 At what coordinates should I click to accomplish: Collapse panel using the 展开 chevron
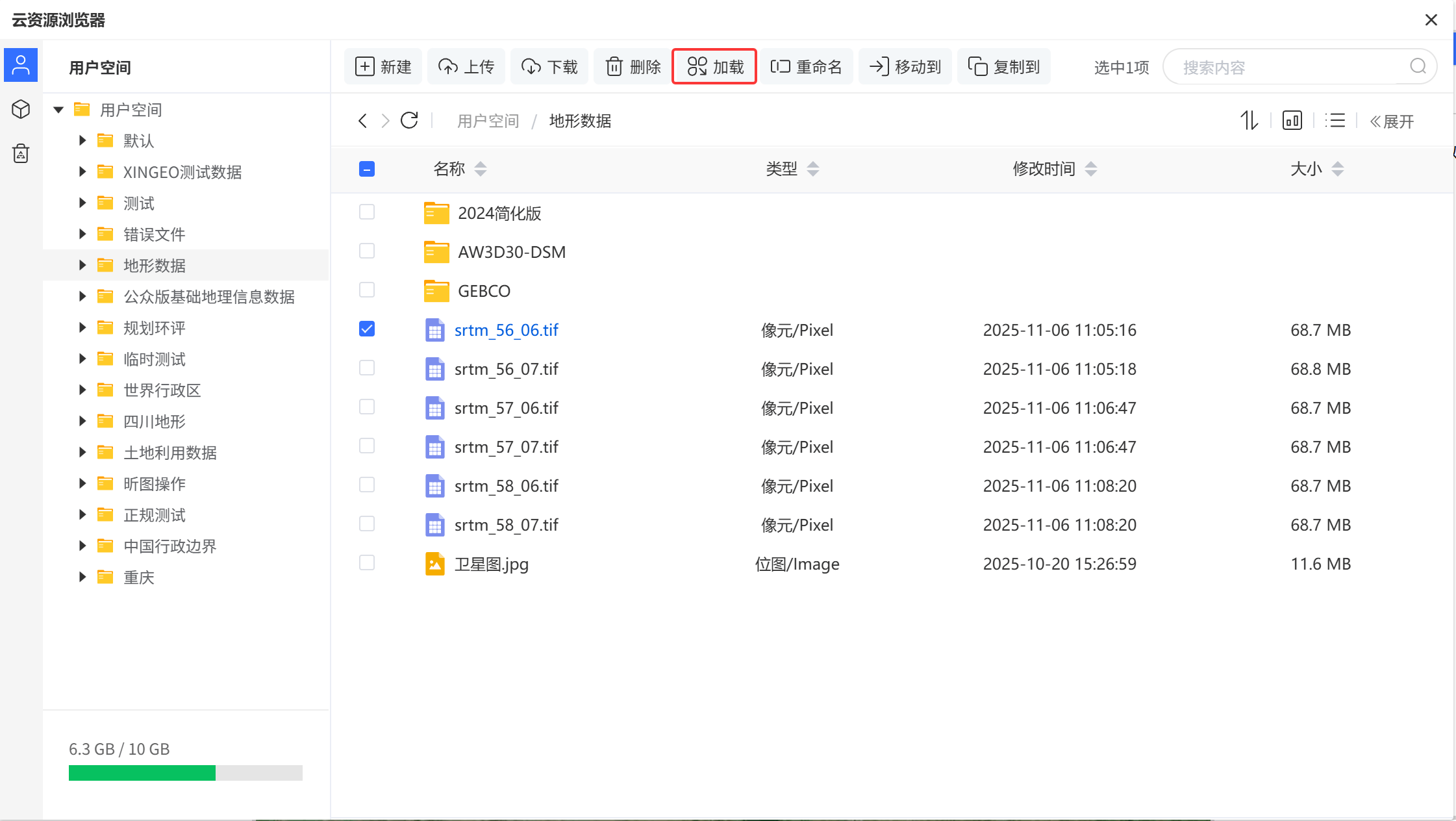1392,120
